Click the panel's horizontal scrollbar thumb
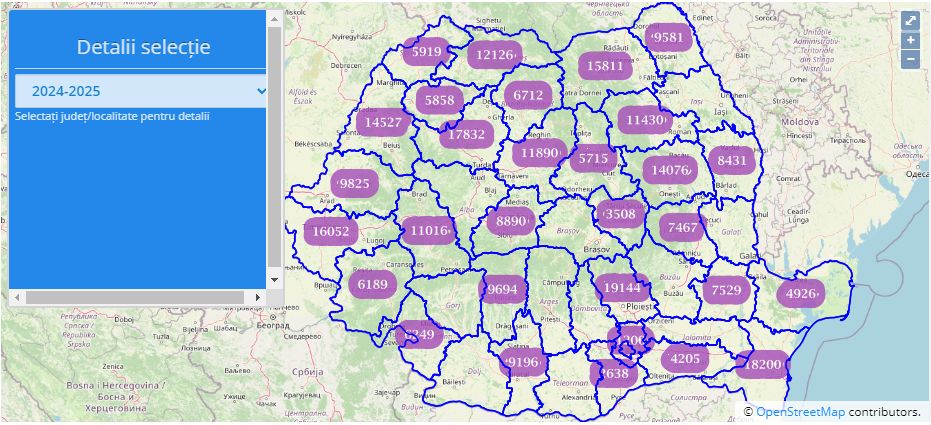Screen dimensions: 931x425 tap(133, 297)
